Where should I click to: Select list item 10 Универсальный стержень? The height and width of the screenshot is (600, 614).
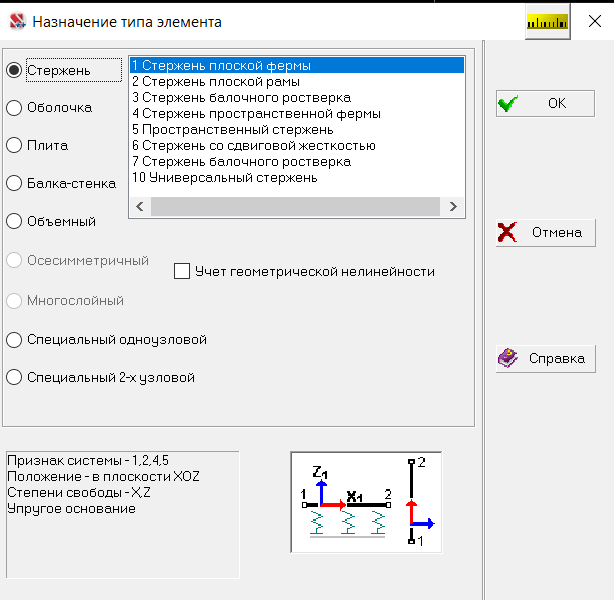point(297,178)
